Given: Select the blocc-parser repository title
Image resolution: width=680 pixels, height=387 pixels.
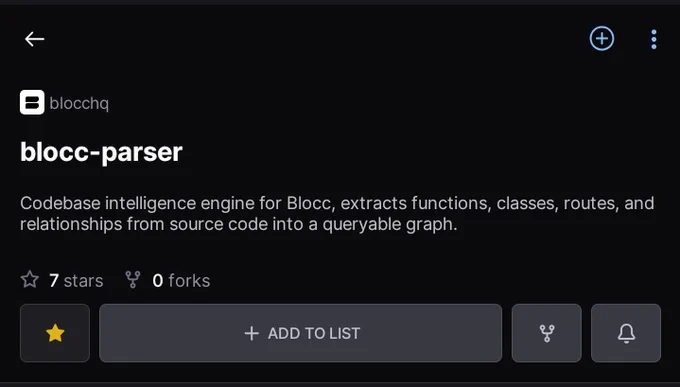Looking at the screenshot, I should point(101,152).
